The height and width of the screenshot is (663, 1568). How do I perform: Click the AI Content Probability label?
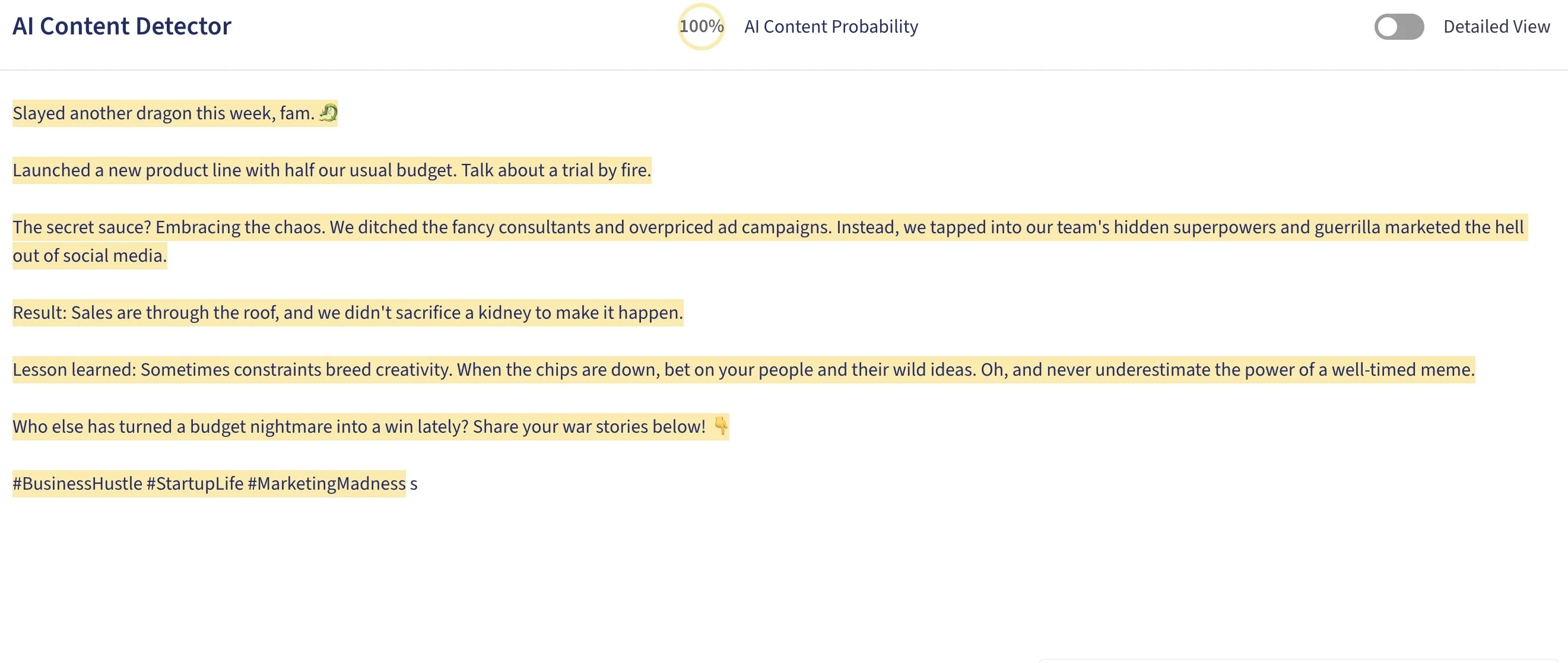(831, 27)
